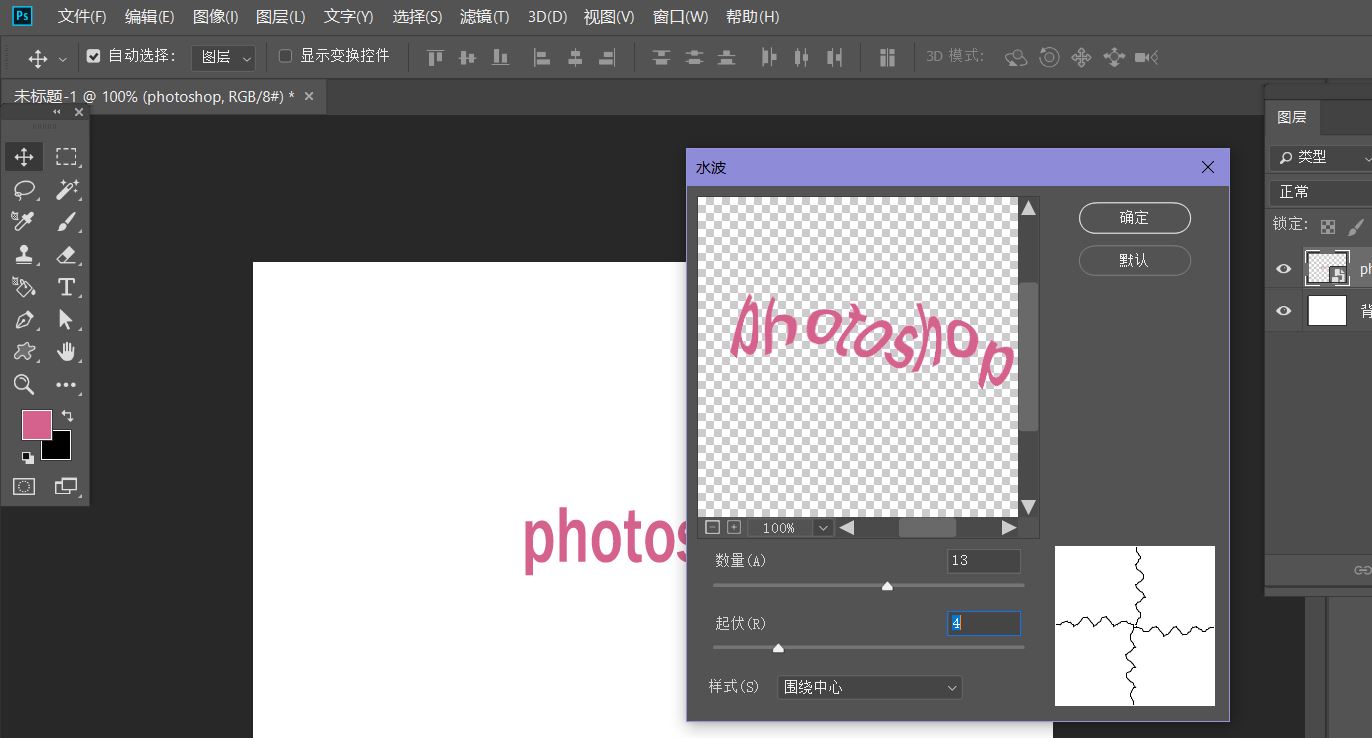Viewport: 1372px width, 738px height.
Task: Select the Eyedropper tool
Action: point(24,222)
